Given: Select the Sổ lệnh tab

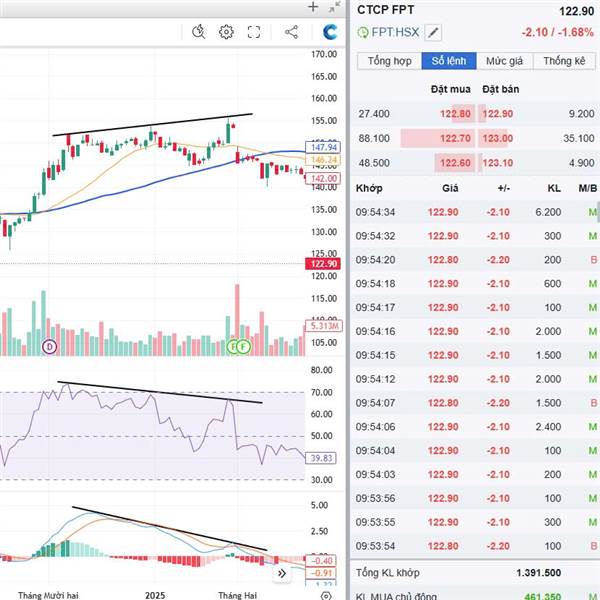Looking at the screenshot, I should click(x=449, y=61).
